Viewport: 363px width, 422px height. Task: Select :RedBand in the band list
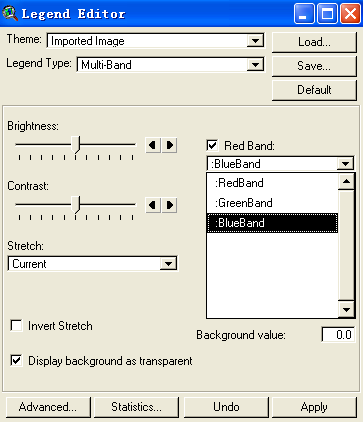coord(272,183)
